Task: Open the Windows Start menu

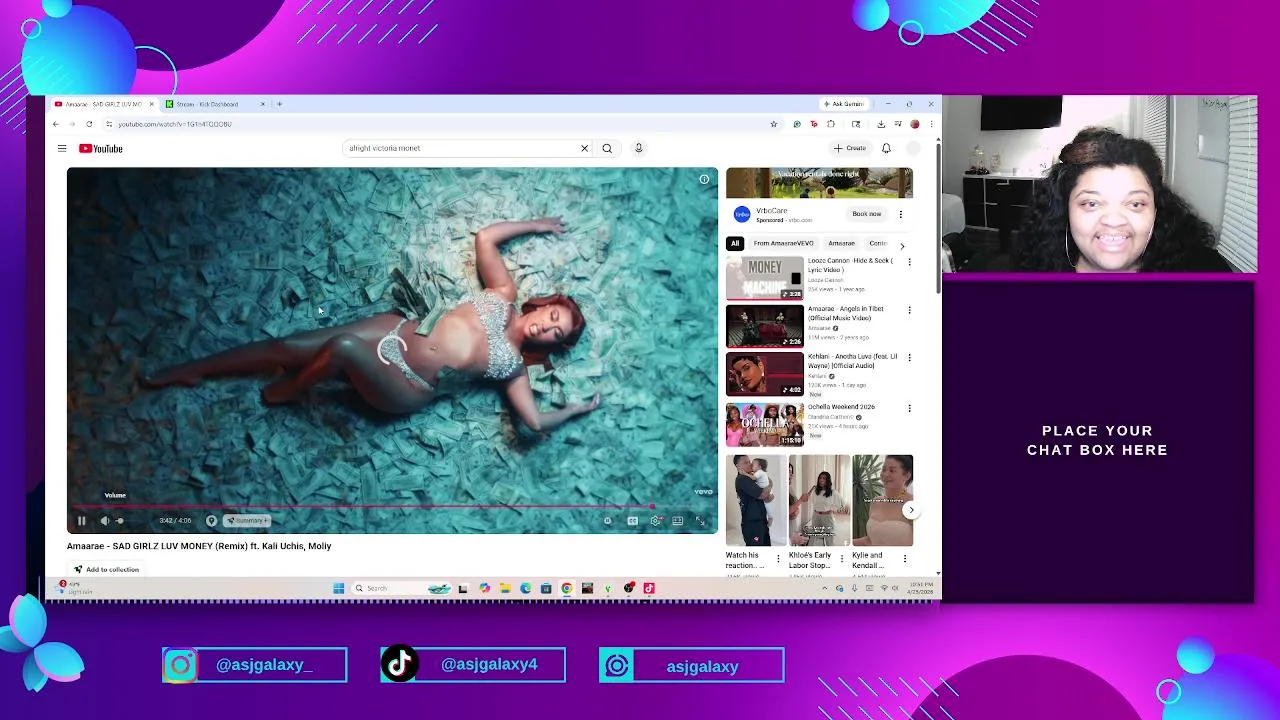Action: tap(339, 588)
